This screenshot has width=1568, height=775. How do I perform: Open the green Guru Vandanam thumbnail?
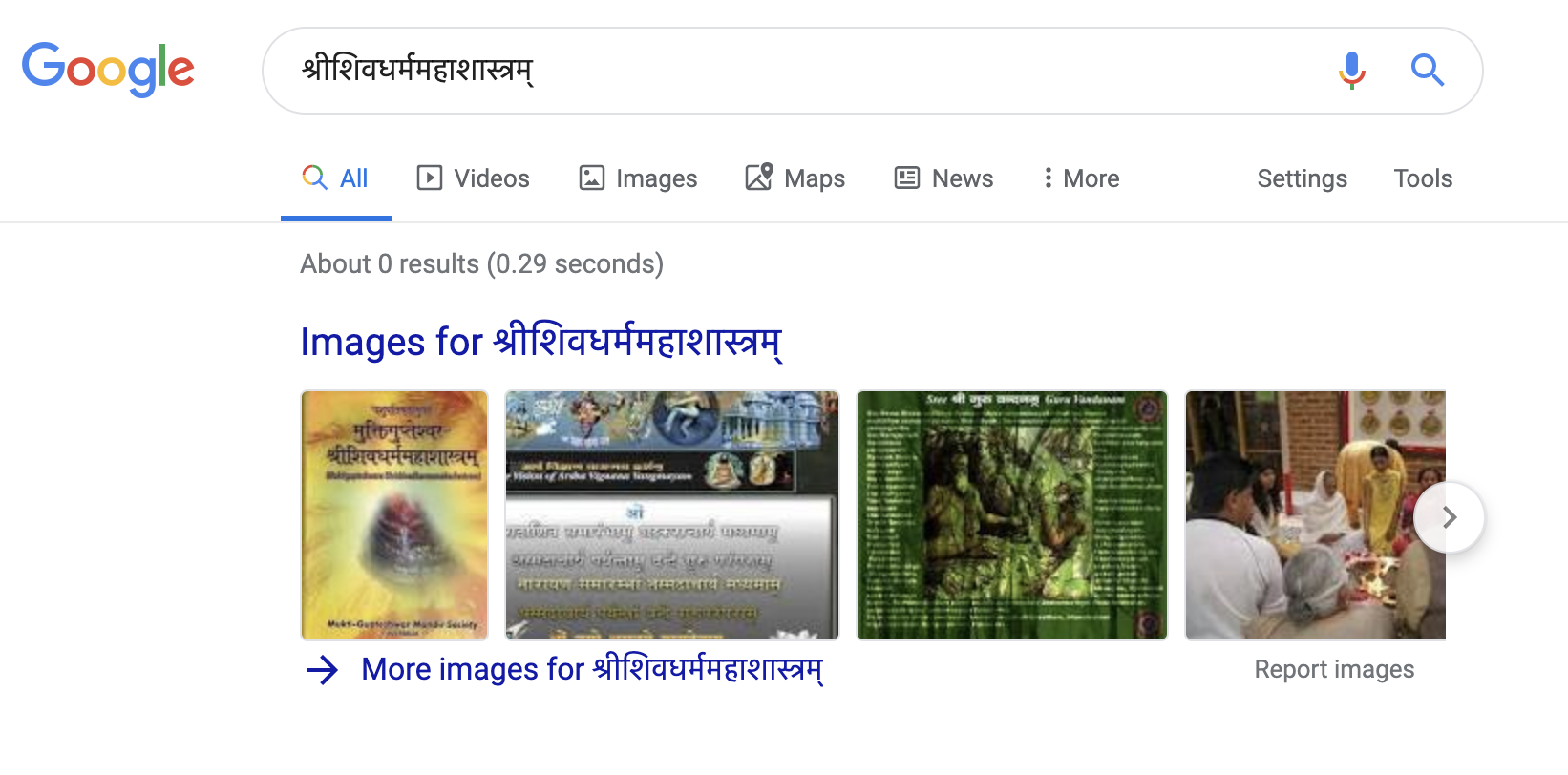pos(1012,515)
